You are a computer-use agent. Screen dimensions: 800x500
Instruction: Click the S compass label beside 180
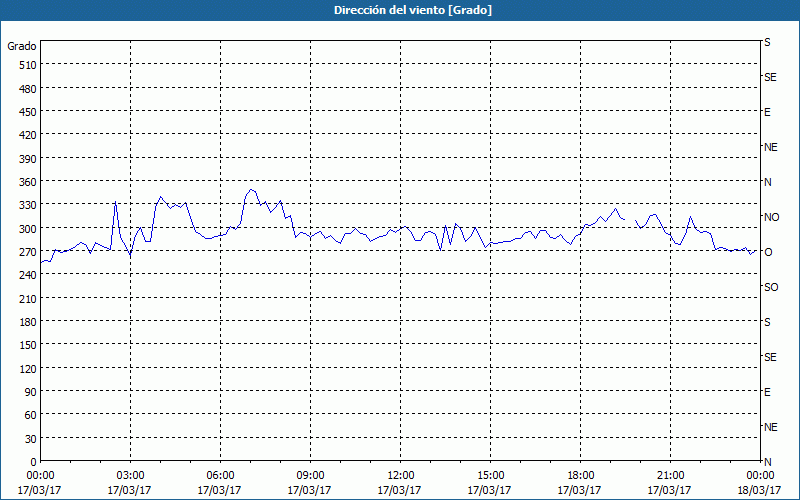tap(767, 322)
